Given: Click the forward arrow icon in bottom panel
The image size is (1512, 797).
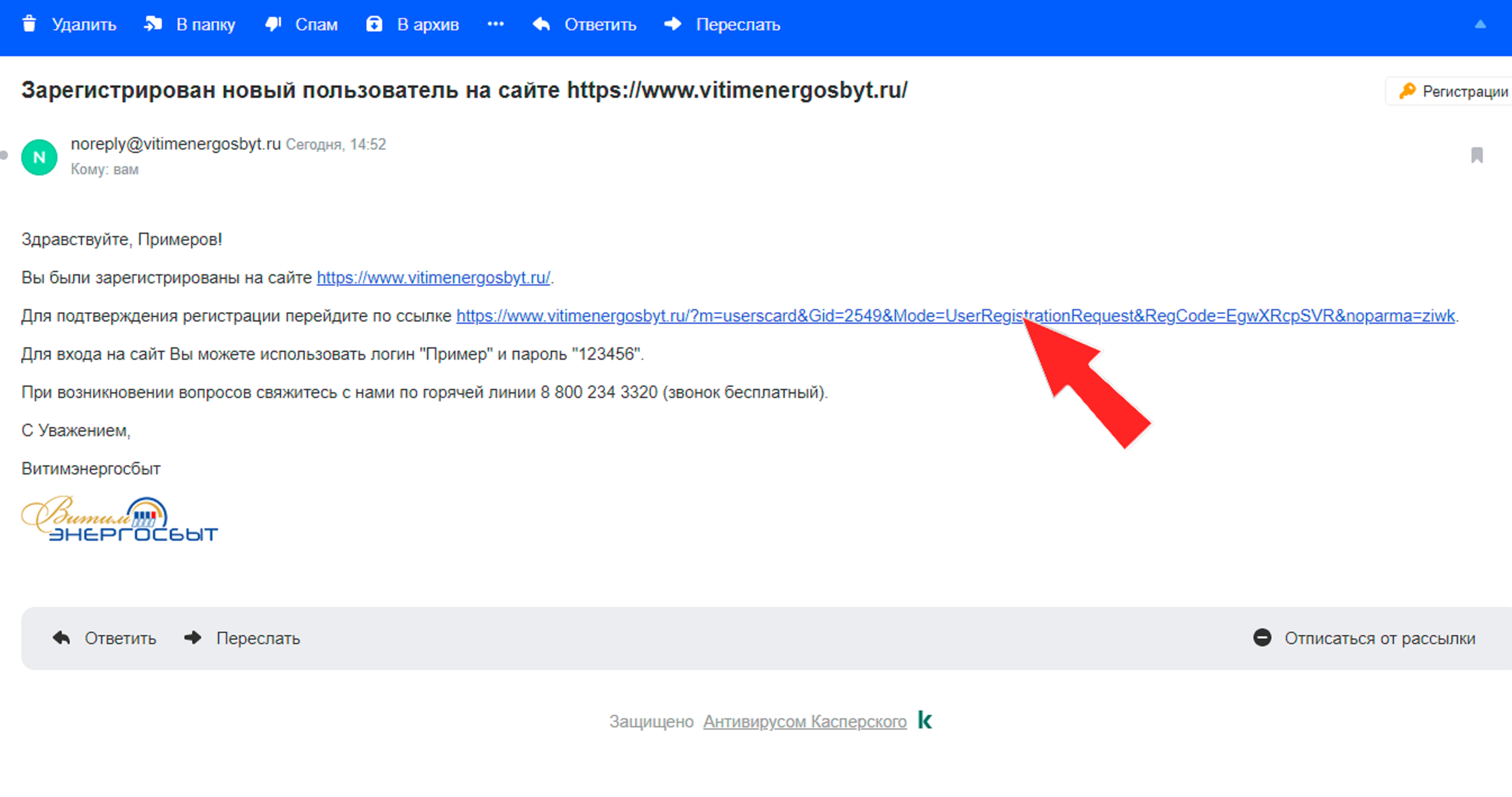Looking at the screenshot, I should coord(193,638).
